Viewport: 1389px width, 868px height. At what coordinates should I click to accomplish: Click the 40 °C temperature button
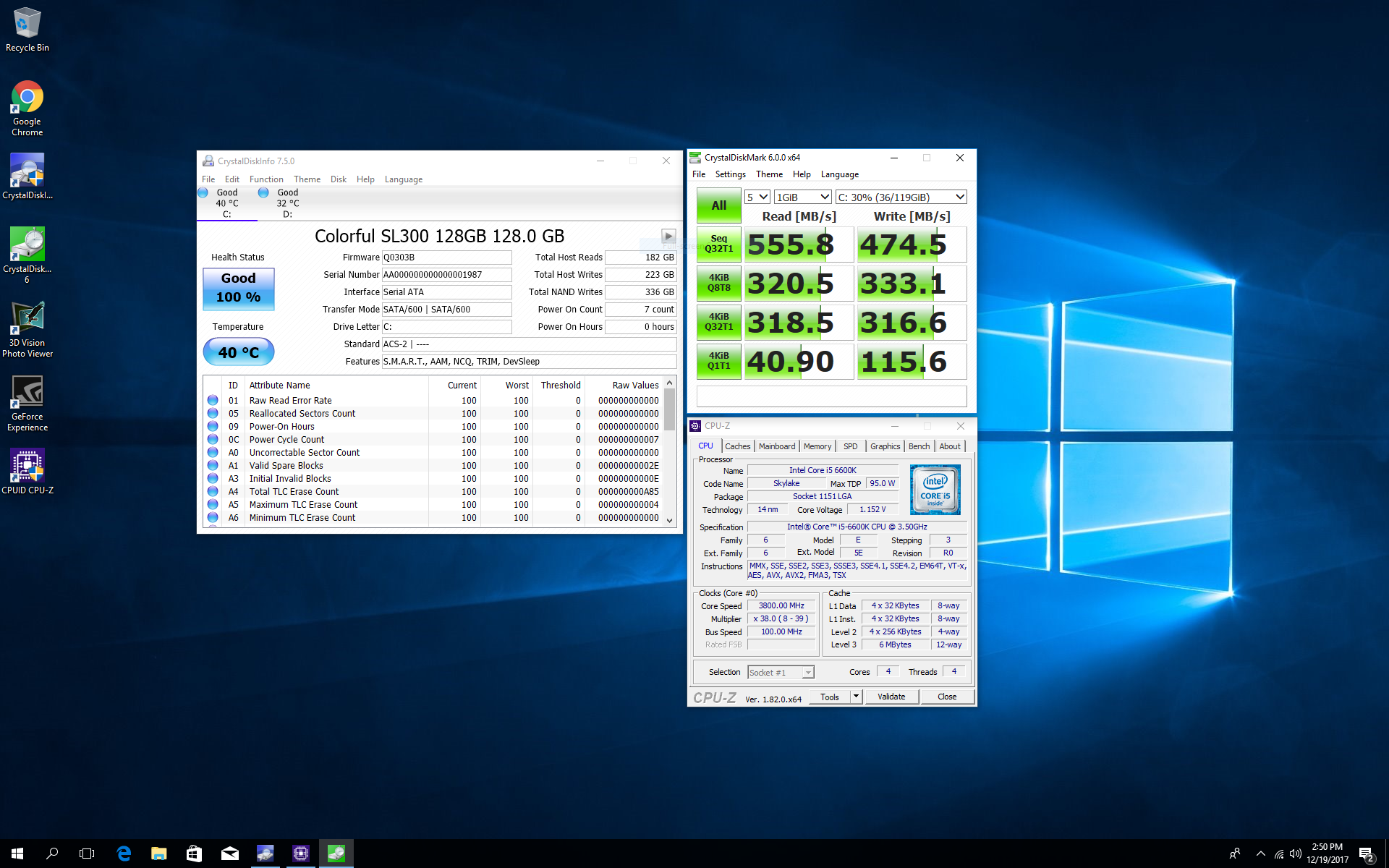click(239, 352)
